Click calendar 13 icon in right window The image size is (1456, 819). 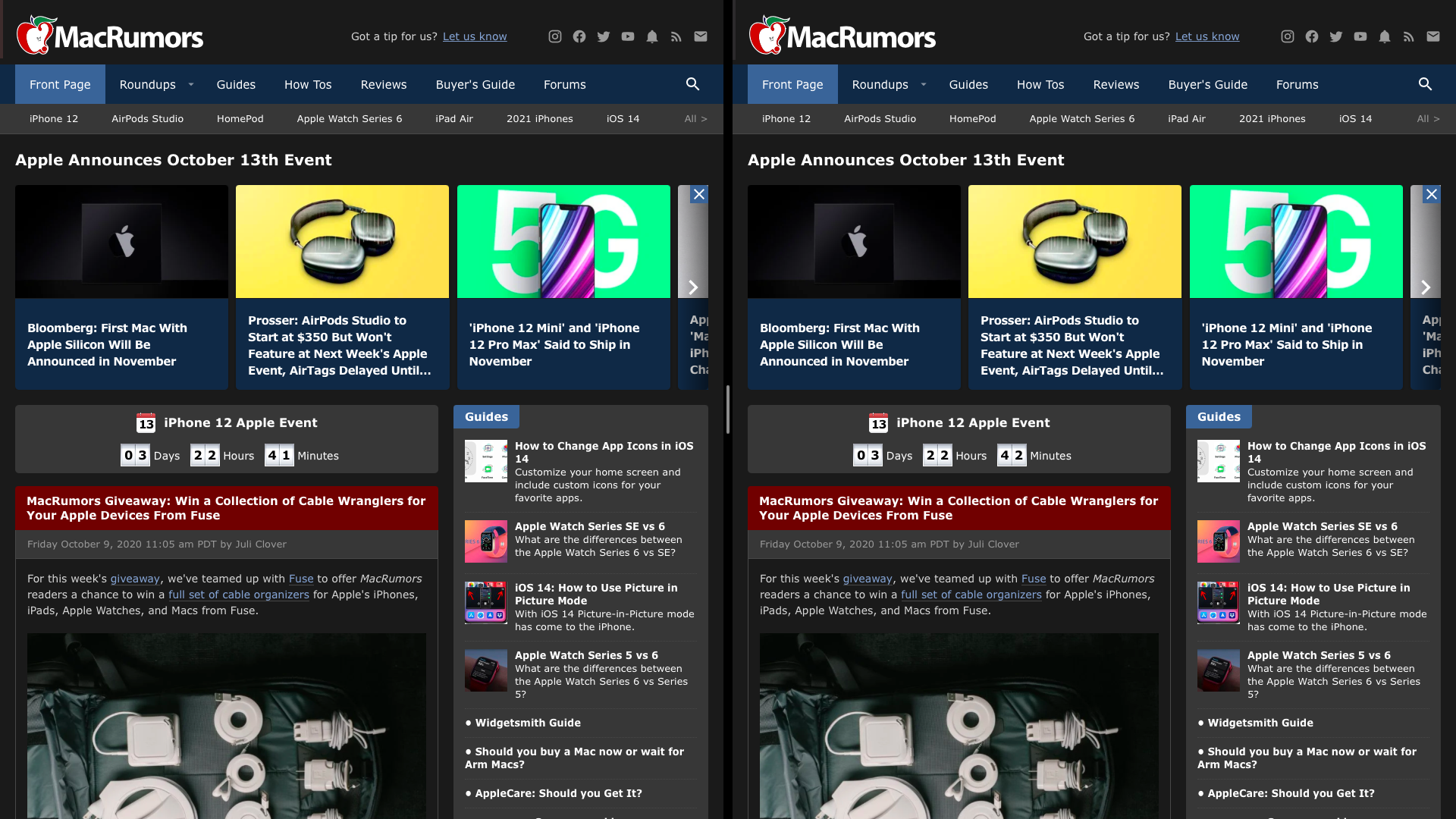878,423
